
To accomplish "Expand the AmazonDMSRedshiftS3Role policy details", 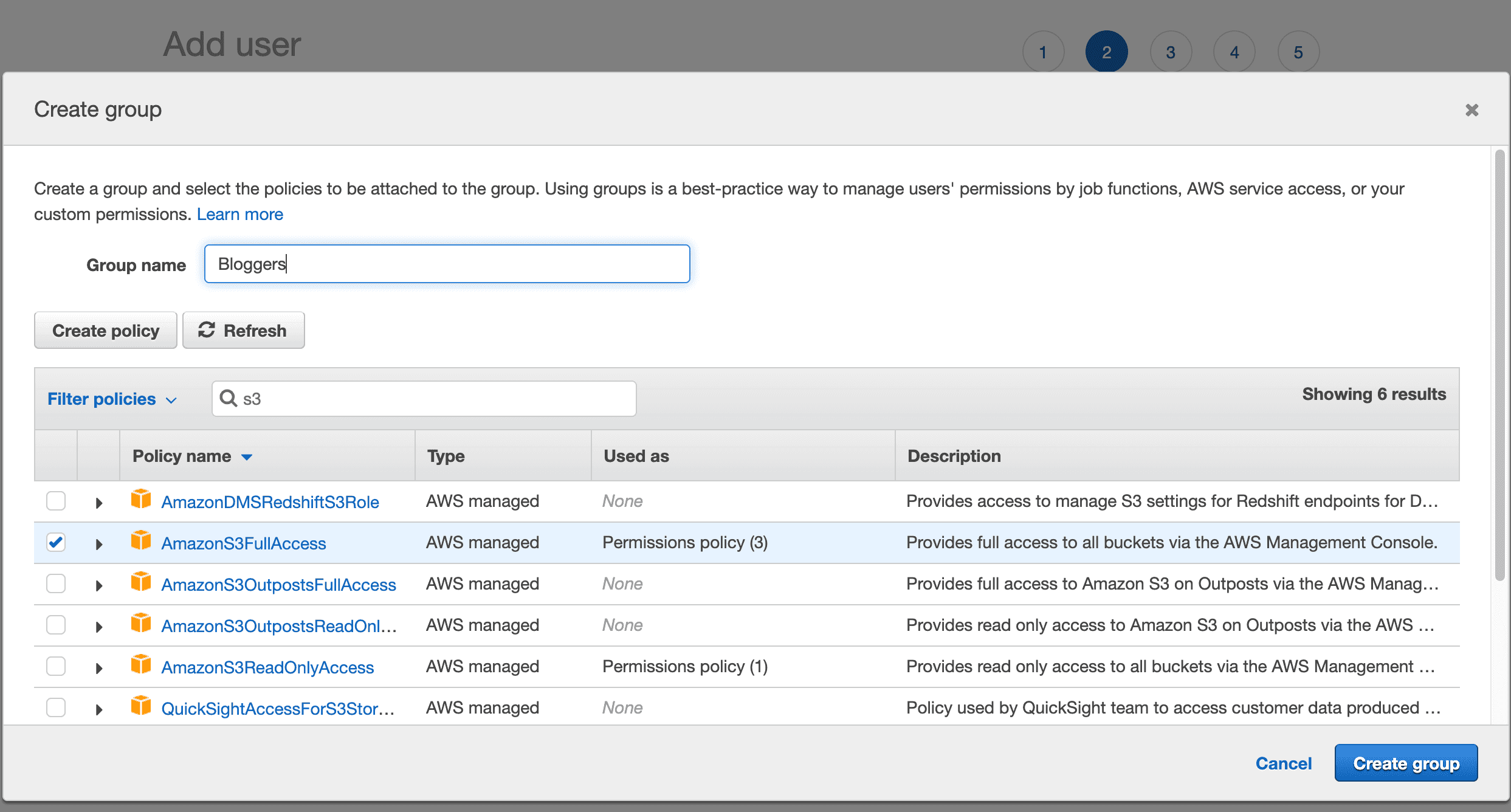I will pyautogui.click(x=99, y=503).
